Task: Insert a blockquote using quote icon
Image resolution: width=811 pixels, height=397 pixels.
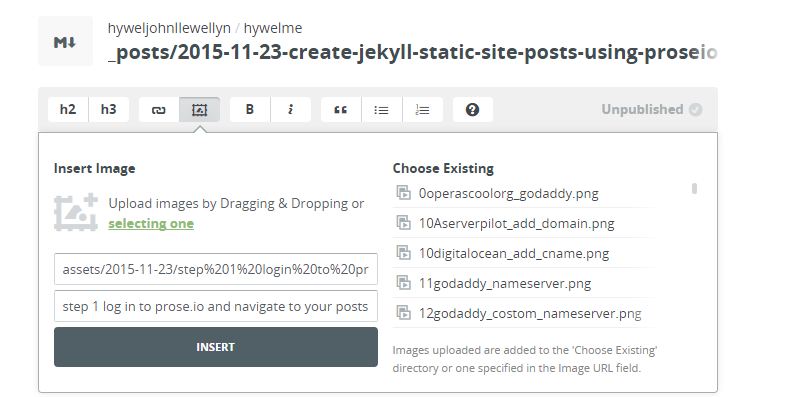Action: click(x=341, y=110)
